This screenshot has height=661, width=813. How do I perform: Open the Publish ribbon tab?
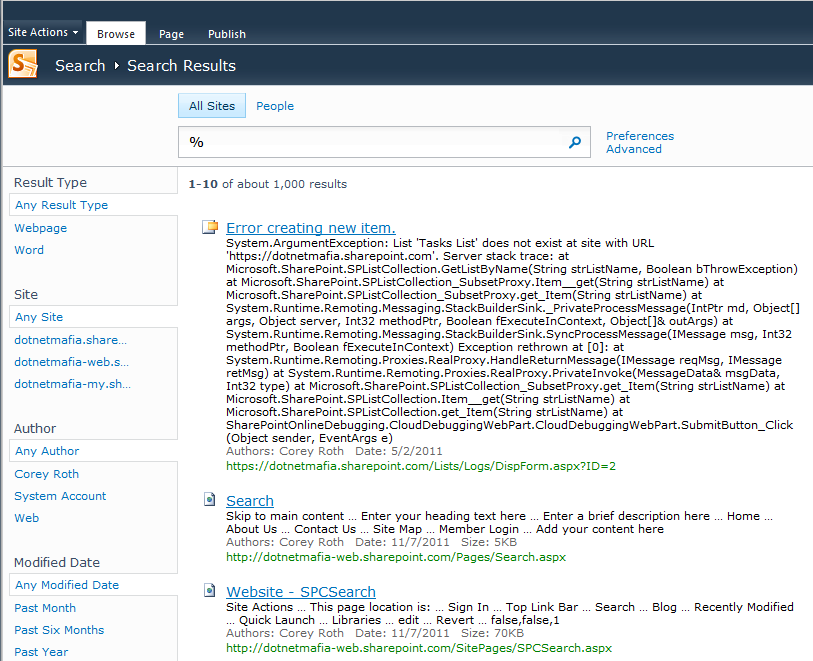tap(227, 34)
